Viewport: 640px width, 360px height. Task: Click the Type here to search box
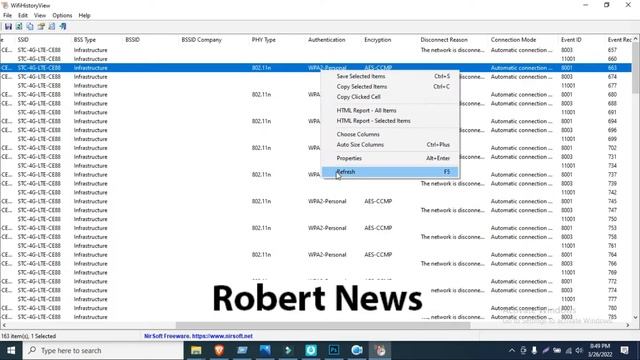(x=103, y=350)
